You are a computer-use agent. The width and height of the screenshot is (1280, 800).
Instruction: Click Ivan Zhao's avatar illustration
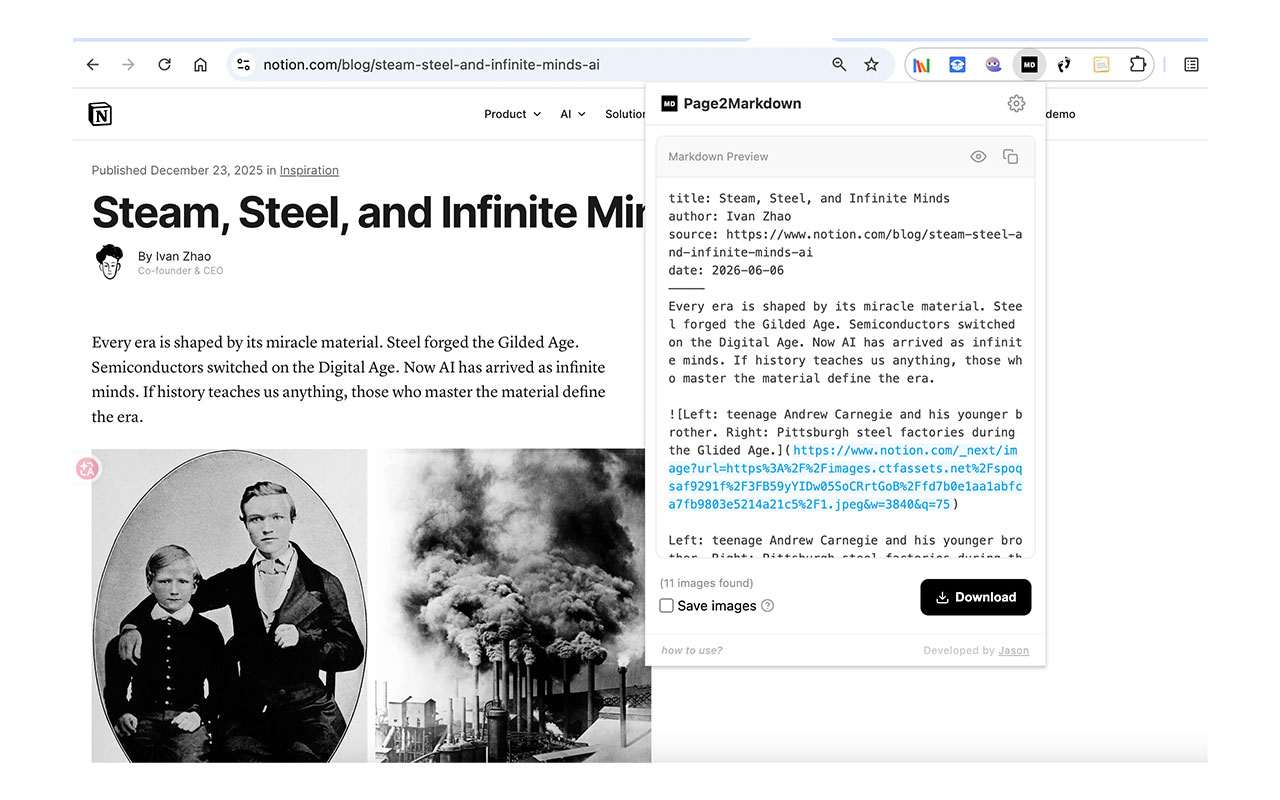click(109, 262)
